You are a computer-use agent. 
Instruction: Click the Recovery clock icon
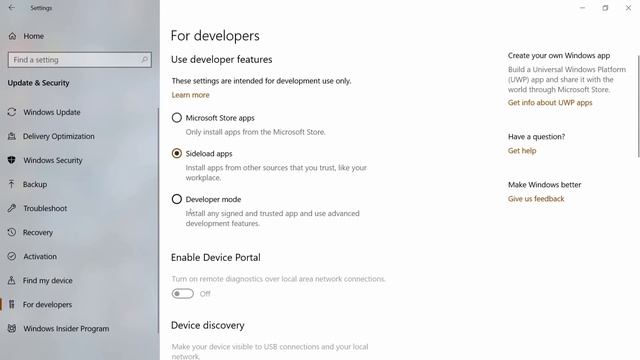[x=12, y=232]
